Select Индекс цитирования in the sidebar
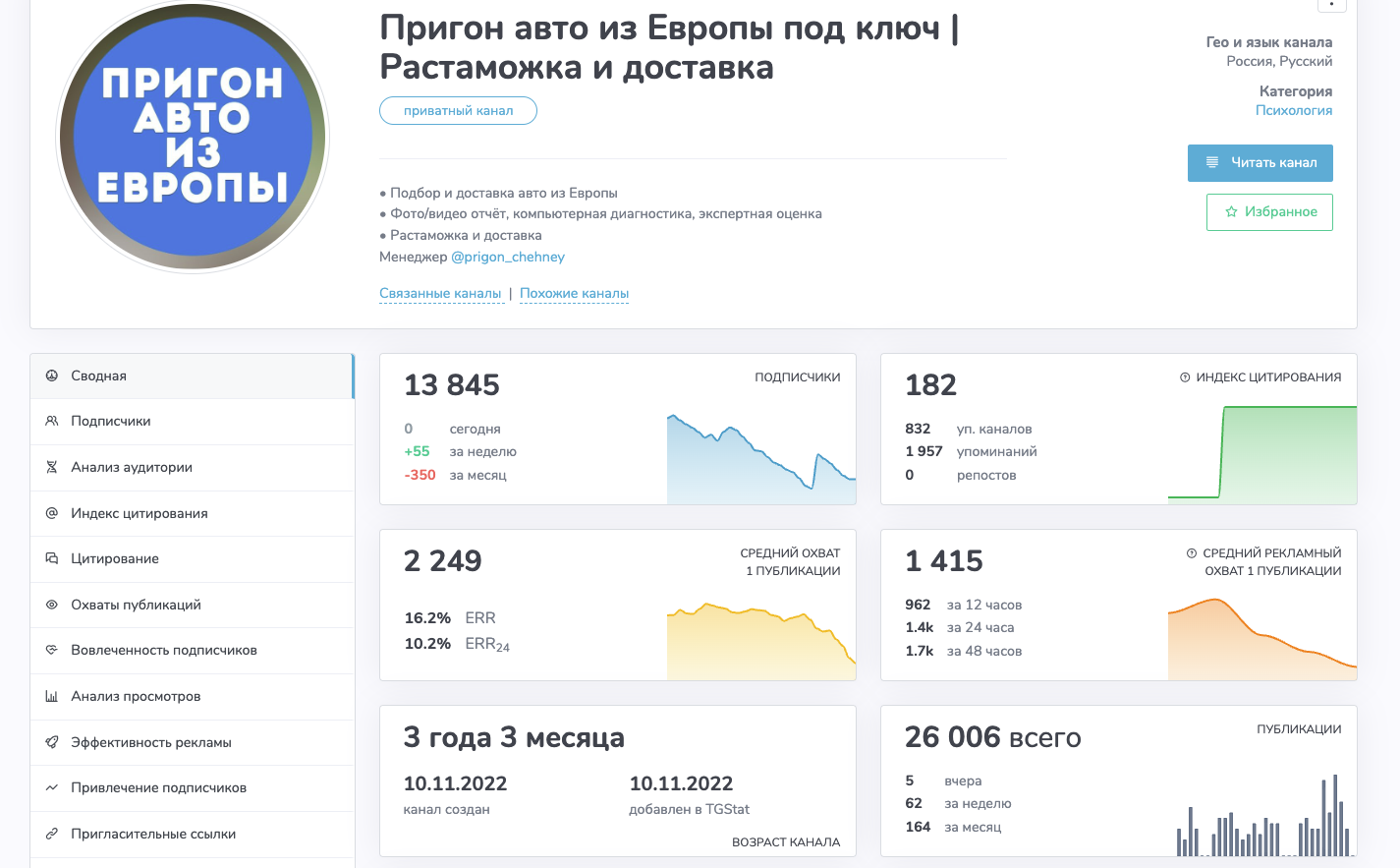The width and height of the screenshot is (1400, 868). 192,513
